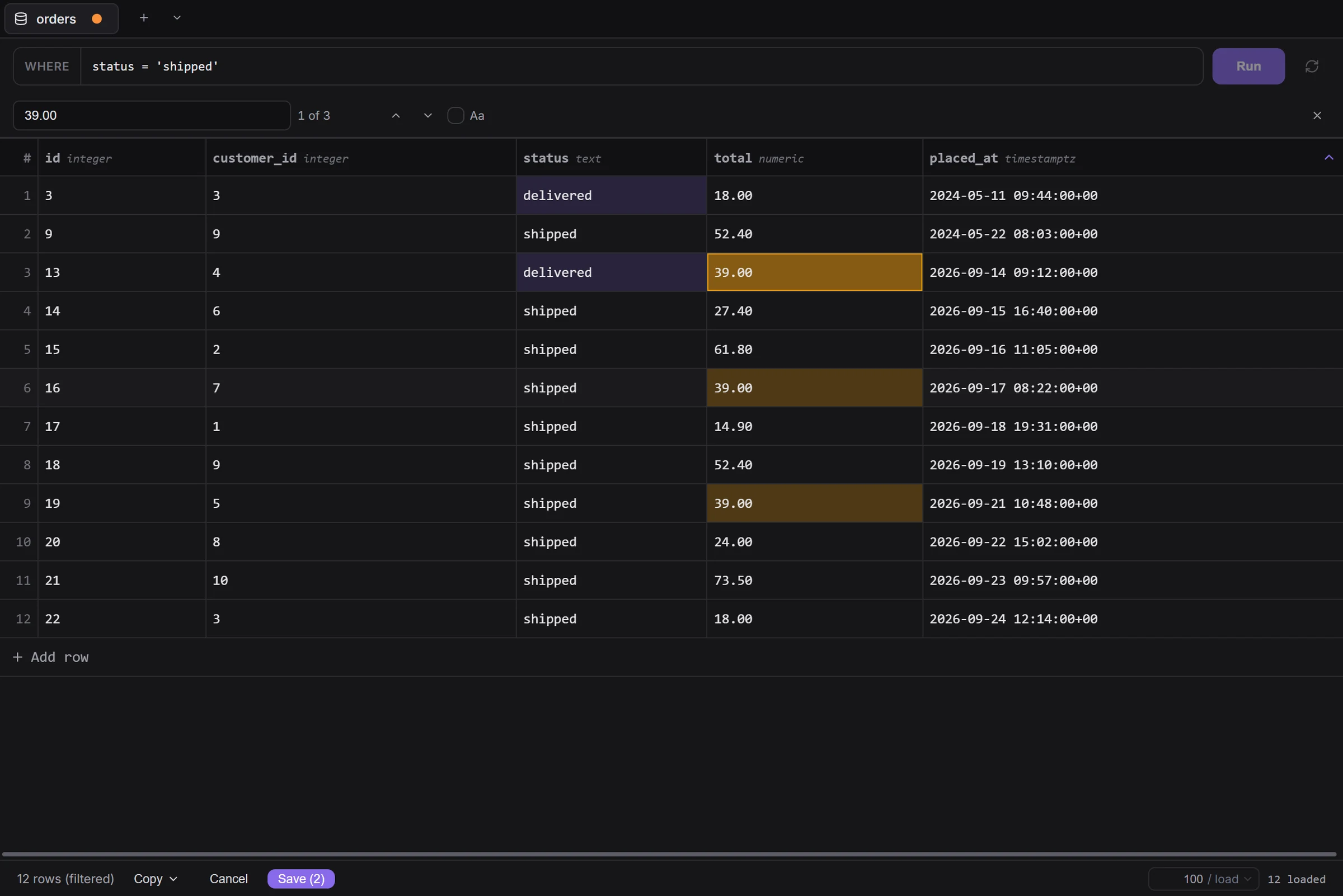The width and height of the screenshot is (1343, 896).
Task: Close the search bar
Action: click(x=1317, y=115)
